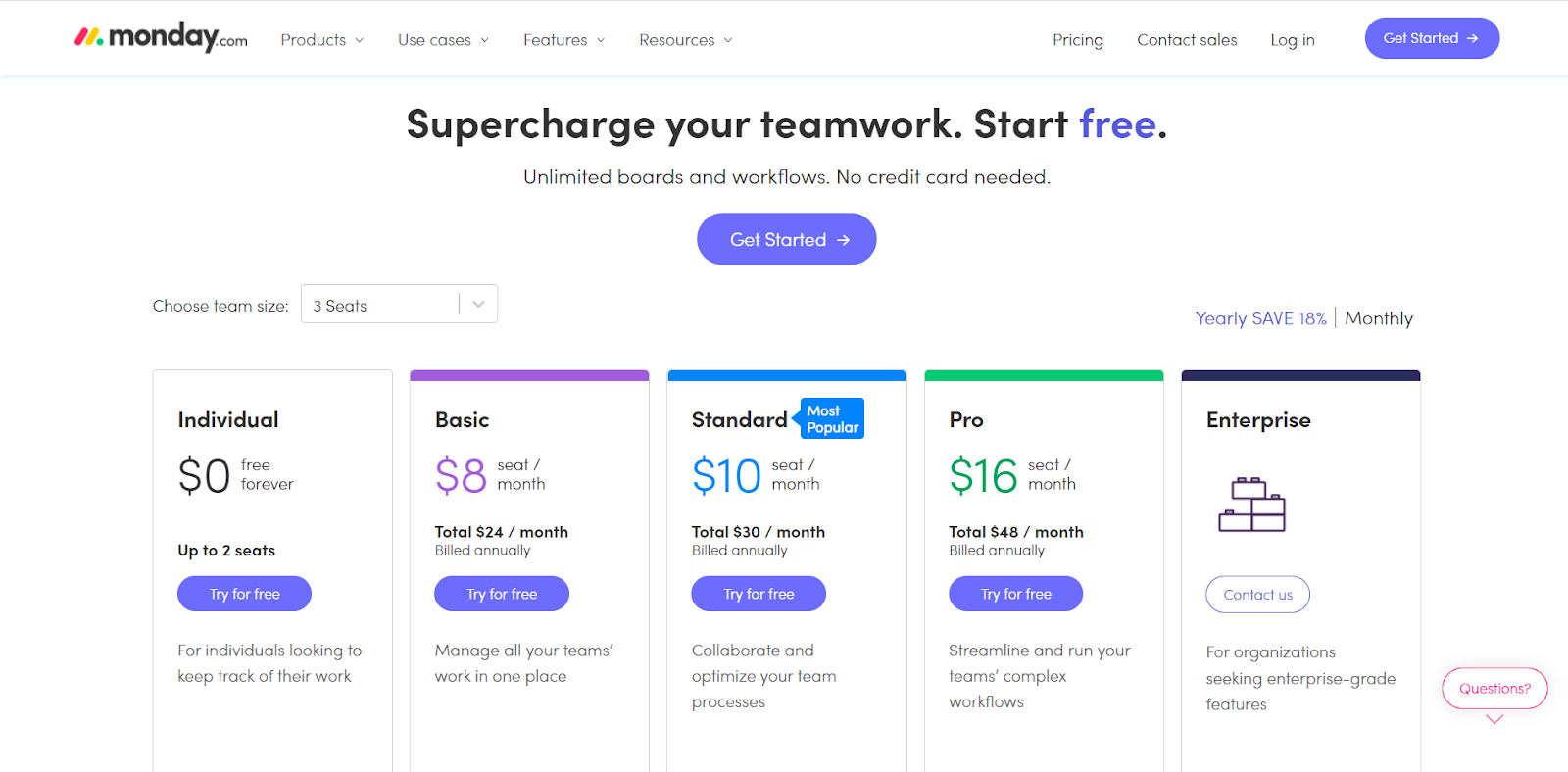Viewport: 1568px width, 772px height.
Task: Expand the Features menu
Action: pos(563,40)
